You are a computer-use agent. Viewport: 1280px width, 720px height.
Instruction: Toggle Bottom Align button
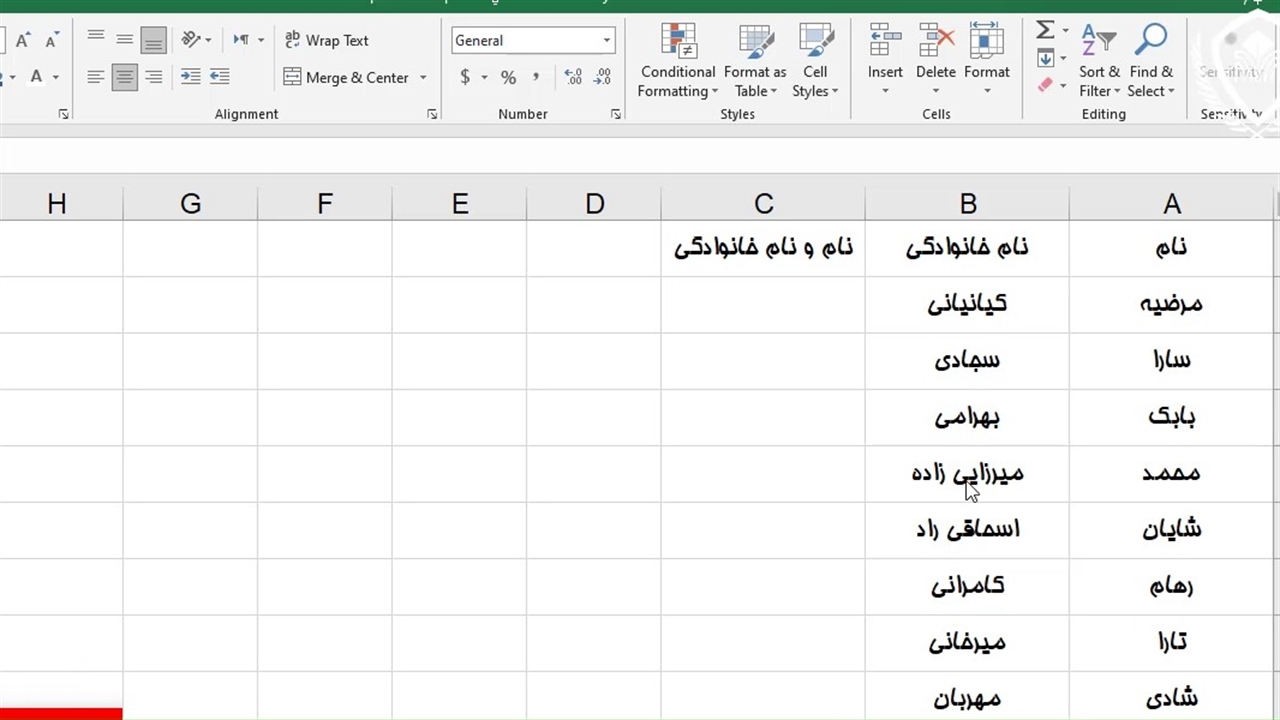click(x=153, y=41)
